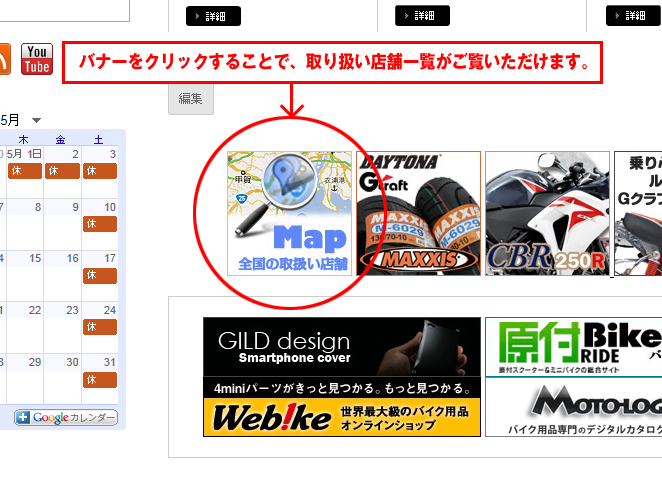This screenshot has width=662, height=491.
Task: Open the 休 event on May 24
Action: tap(100, 327)
